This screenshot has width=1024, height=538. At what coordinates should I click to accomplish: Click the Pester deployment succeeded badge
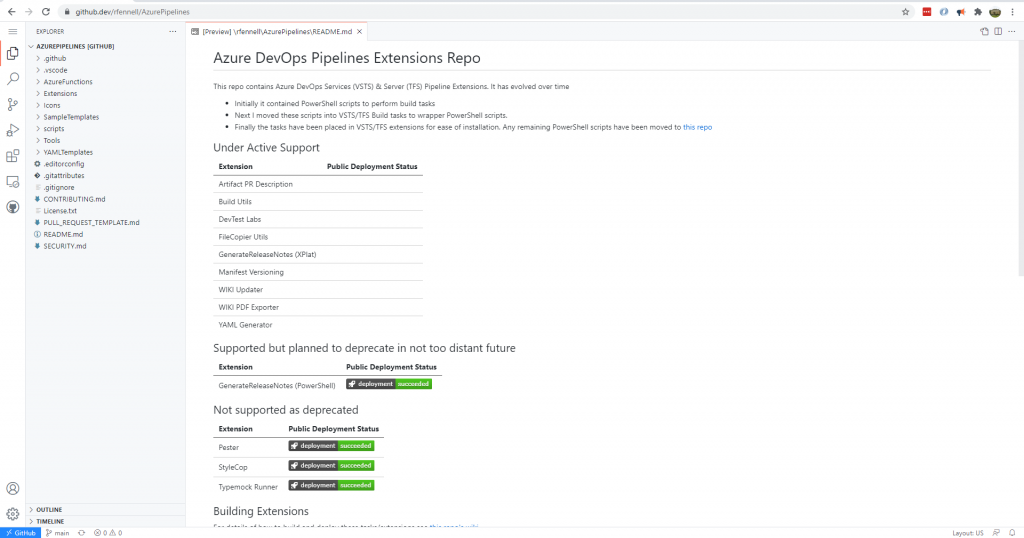pyautogui.click(x=331, y=446)
